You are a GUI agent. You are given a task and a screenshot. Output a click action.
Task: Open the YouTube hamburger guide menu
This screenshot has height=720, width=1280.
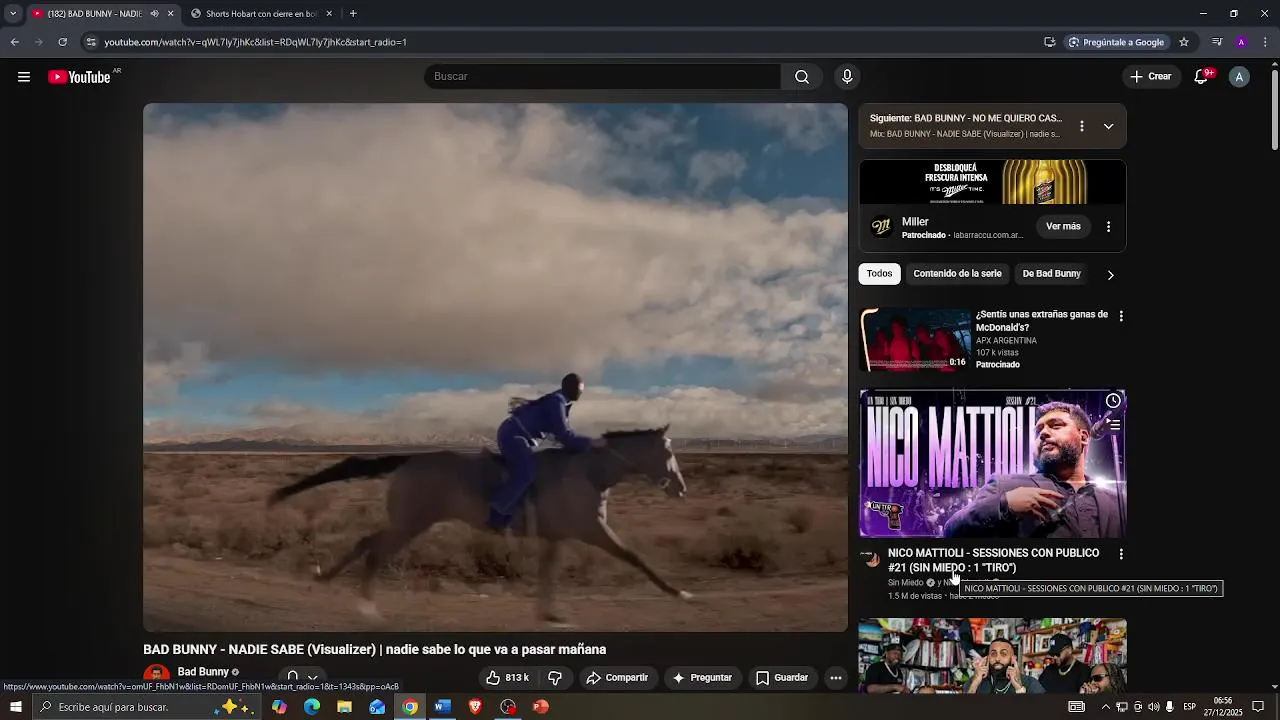tap(24, 77)
